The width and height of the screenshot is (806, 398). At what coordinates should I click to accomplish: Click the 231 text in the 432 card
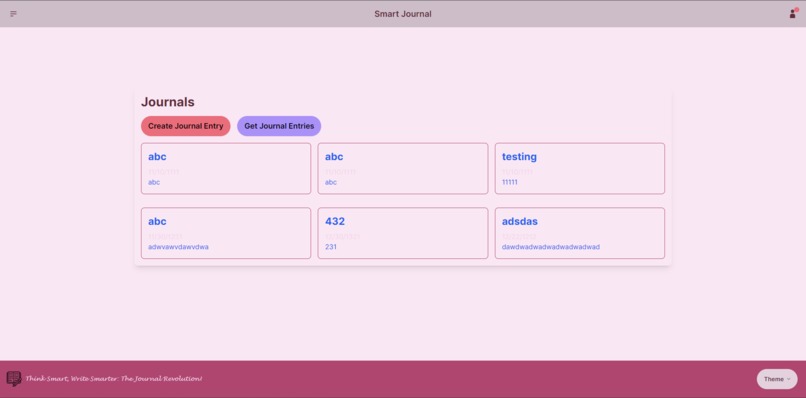(331, 247)
